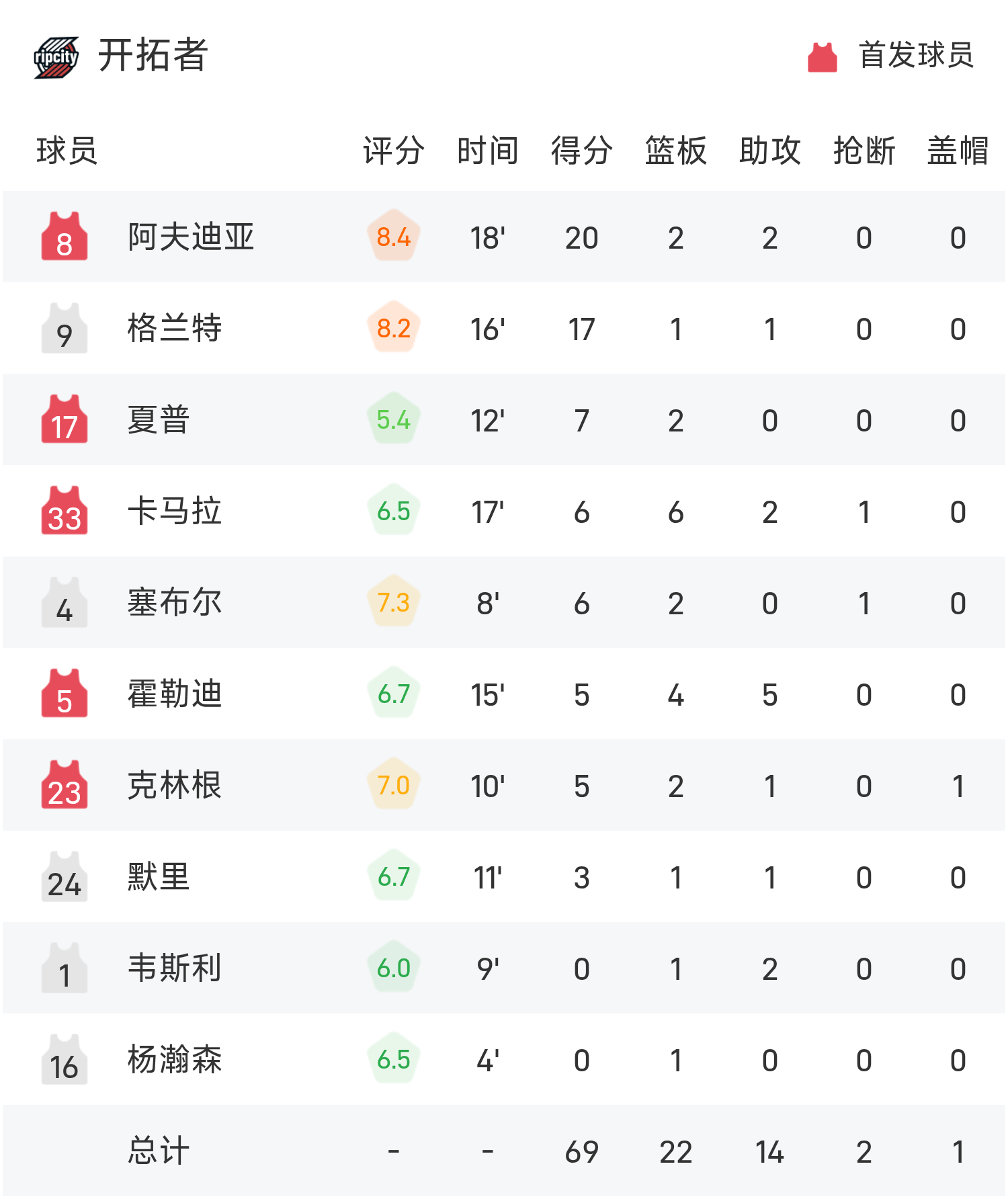Click the number 9 gray jersey icon
The height and width of the screenshot is (1199, 1008).
(65, 329)
